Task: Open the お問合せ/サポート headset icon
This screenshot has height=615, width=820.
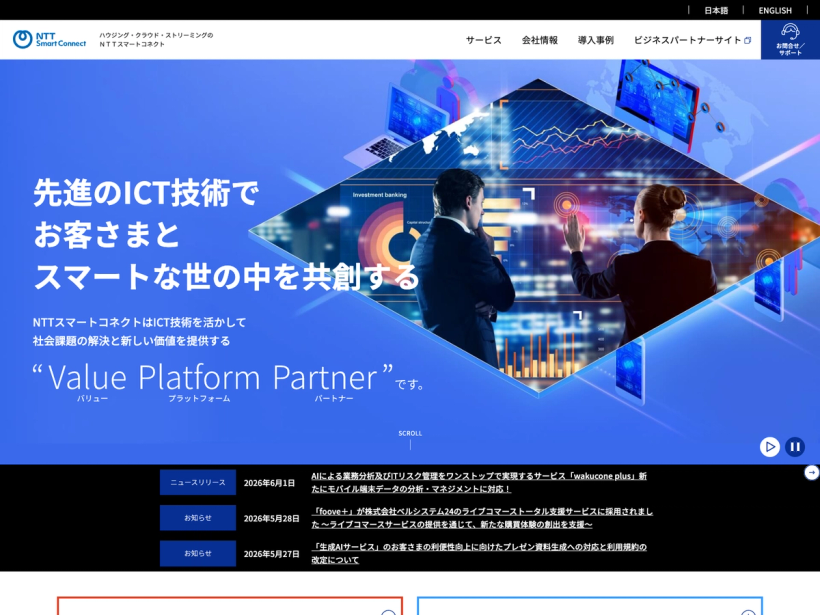Action: [790, 39]
